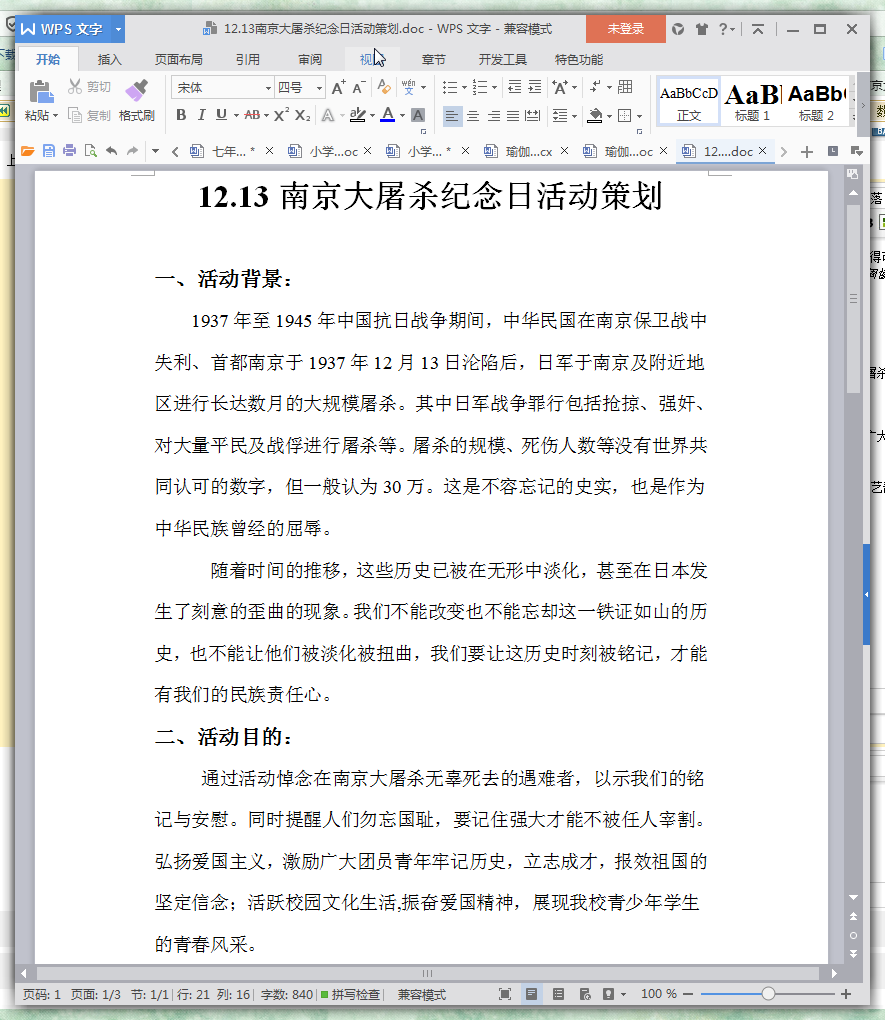Apply the 标题 1 heading style
Screen dimensions: 885x1020
click(x=752, y=101)
